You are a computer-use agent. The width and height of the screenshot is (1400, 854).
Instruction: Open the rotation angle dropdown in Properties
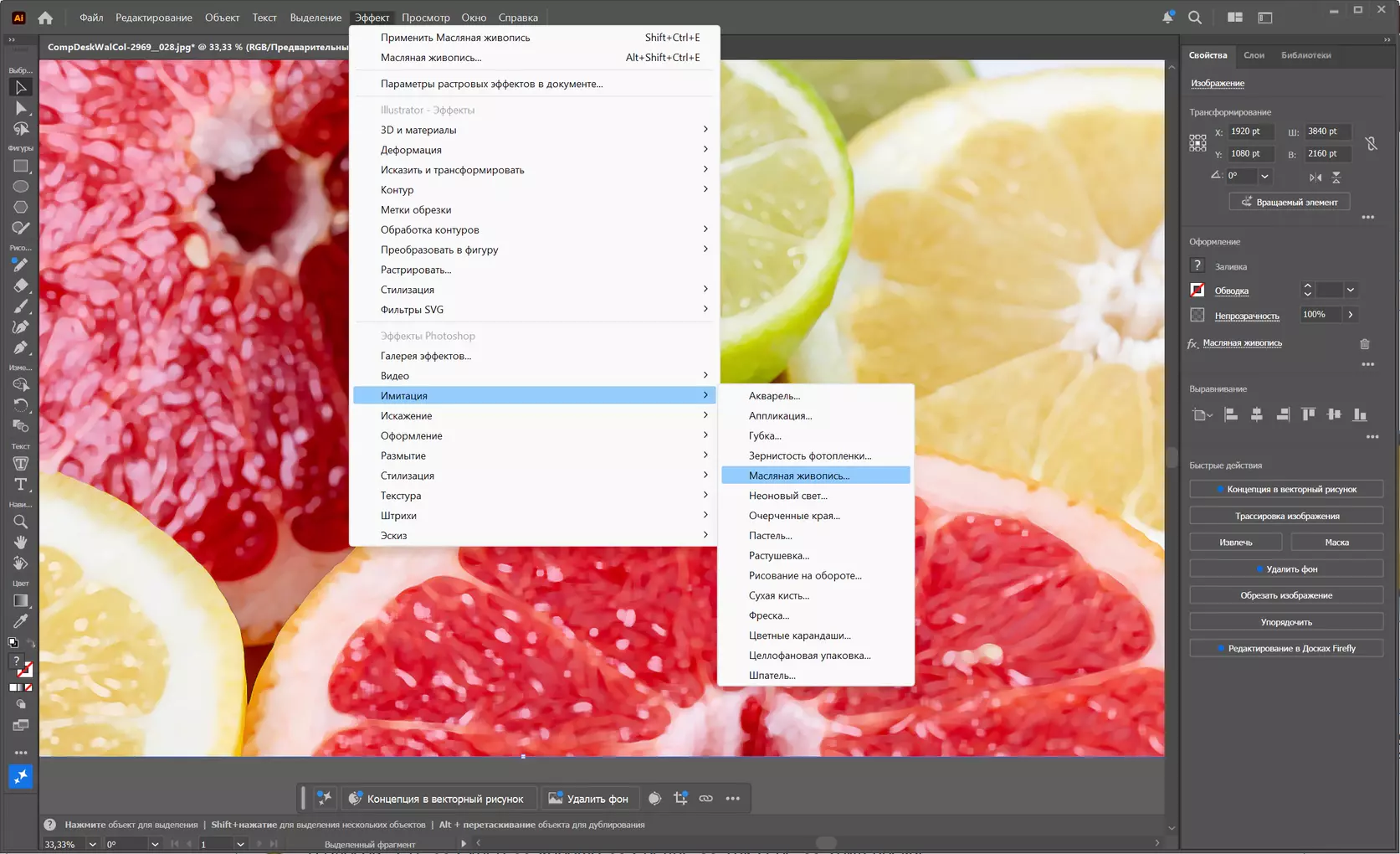[1264, 176]
